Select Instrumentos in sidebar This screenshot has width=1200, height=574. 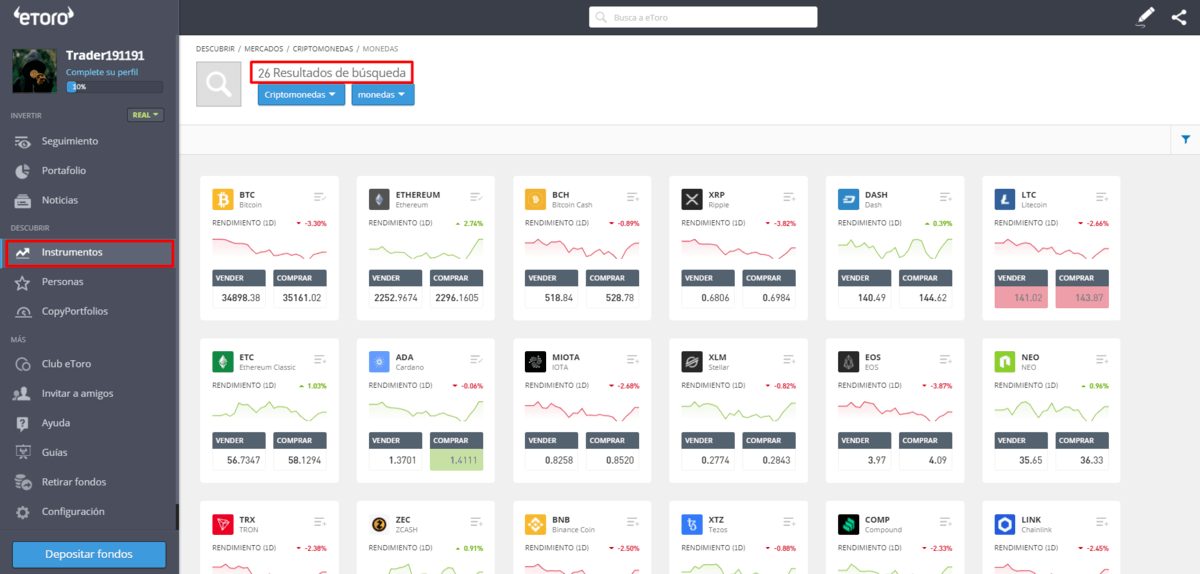(89, 252)
